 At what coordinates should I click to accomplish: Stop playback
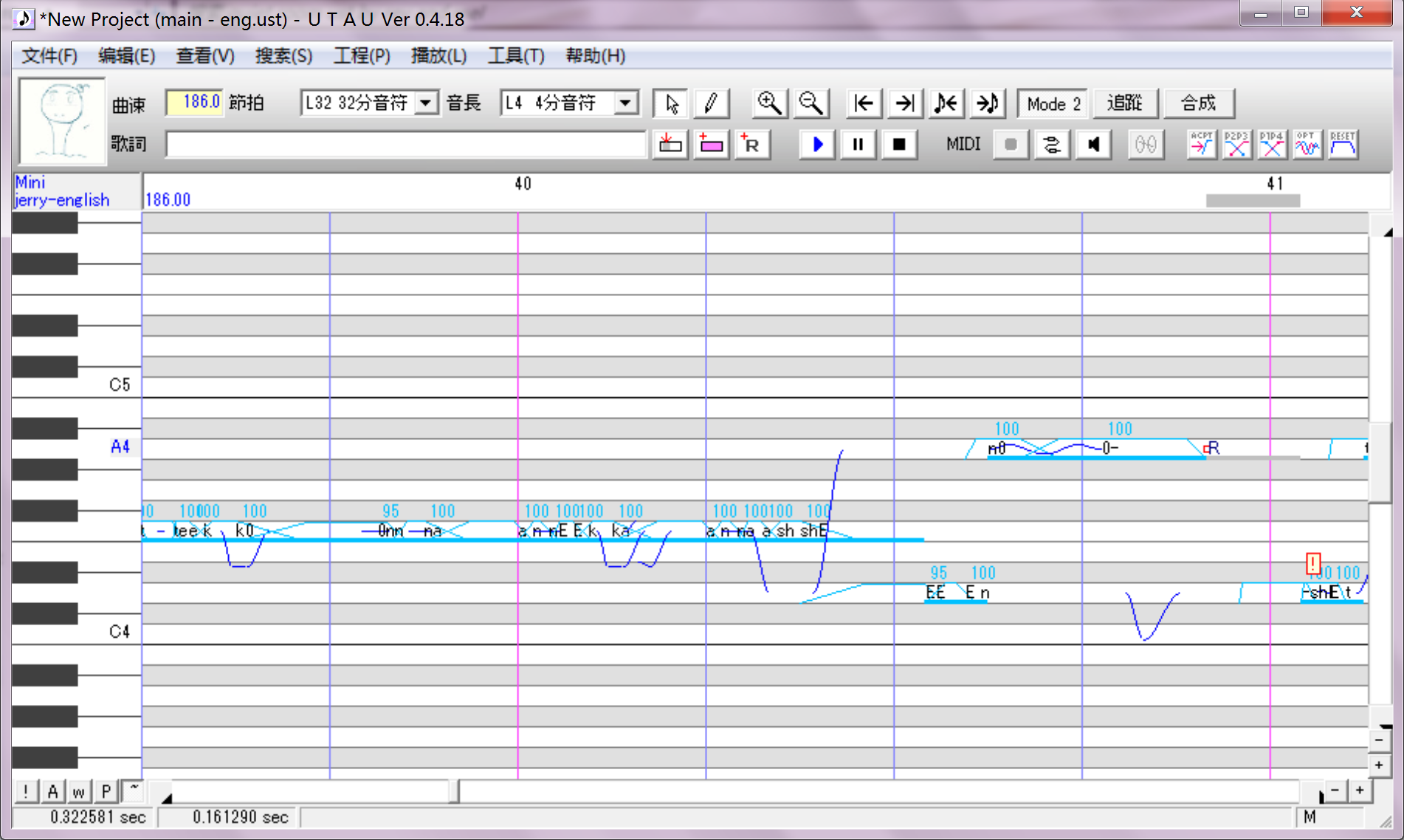tap(899, 145)
